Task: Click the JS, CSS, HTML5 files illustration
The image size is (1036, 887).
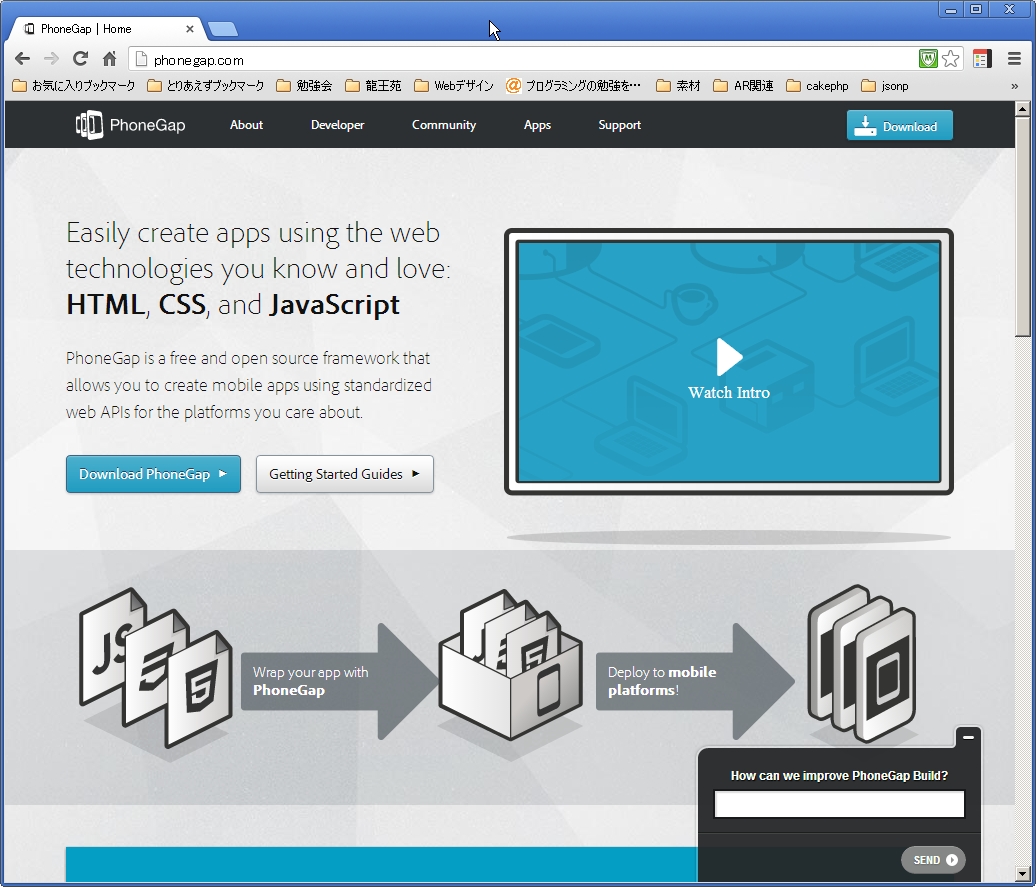Action: [x=156, y=668]
